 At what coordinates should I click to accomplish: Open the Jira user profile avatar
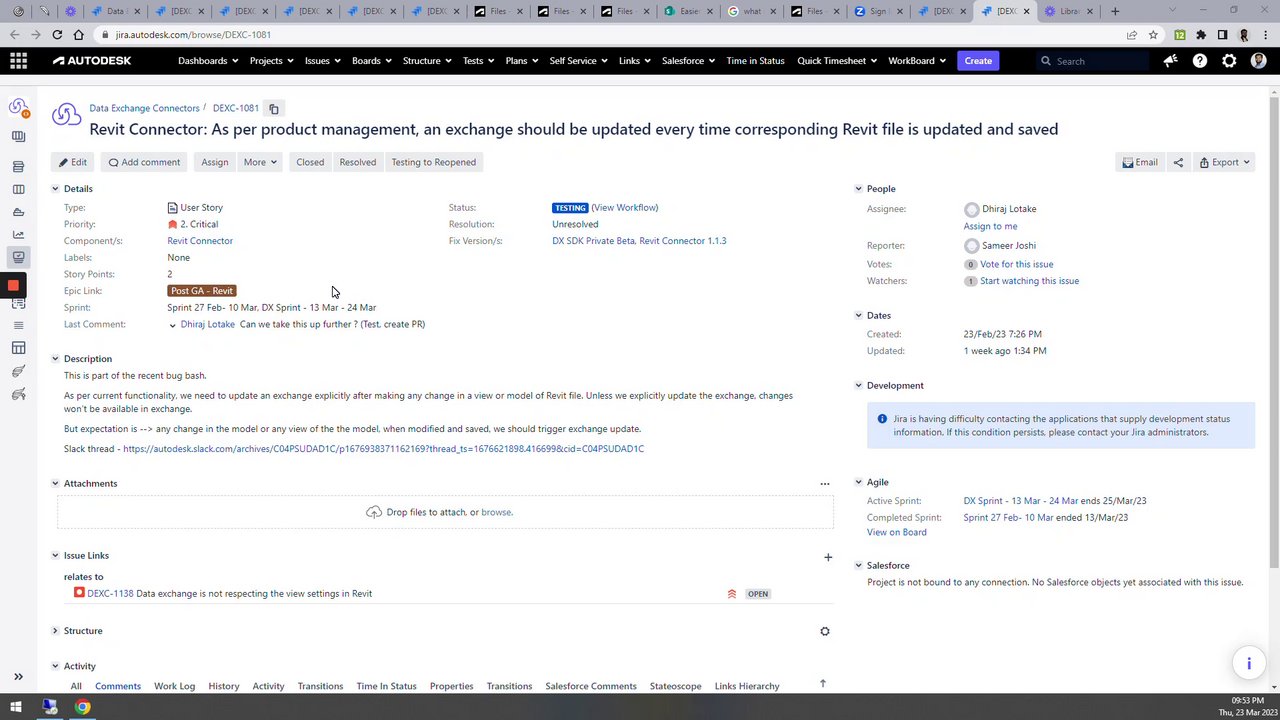tap(1258, 61)
